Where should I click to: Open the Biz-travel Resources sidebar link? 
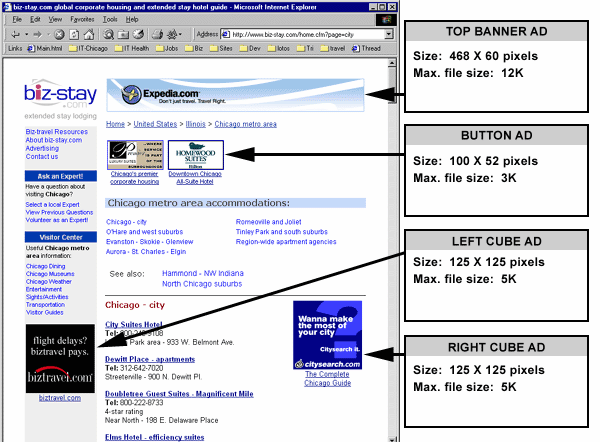pyautogui.click(x=57, y=132)
